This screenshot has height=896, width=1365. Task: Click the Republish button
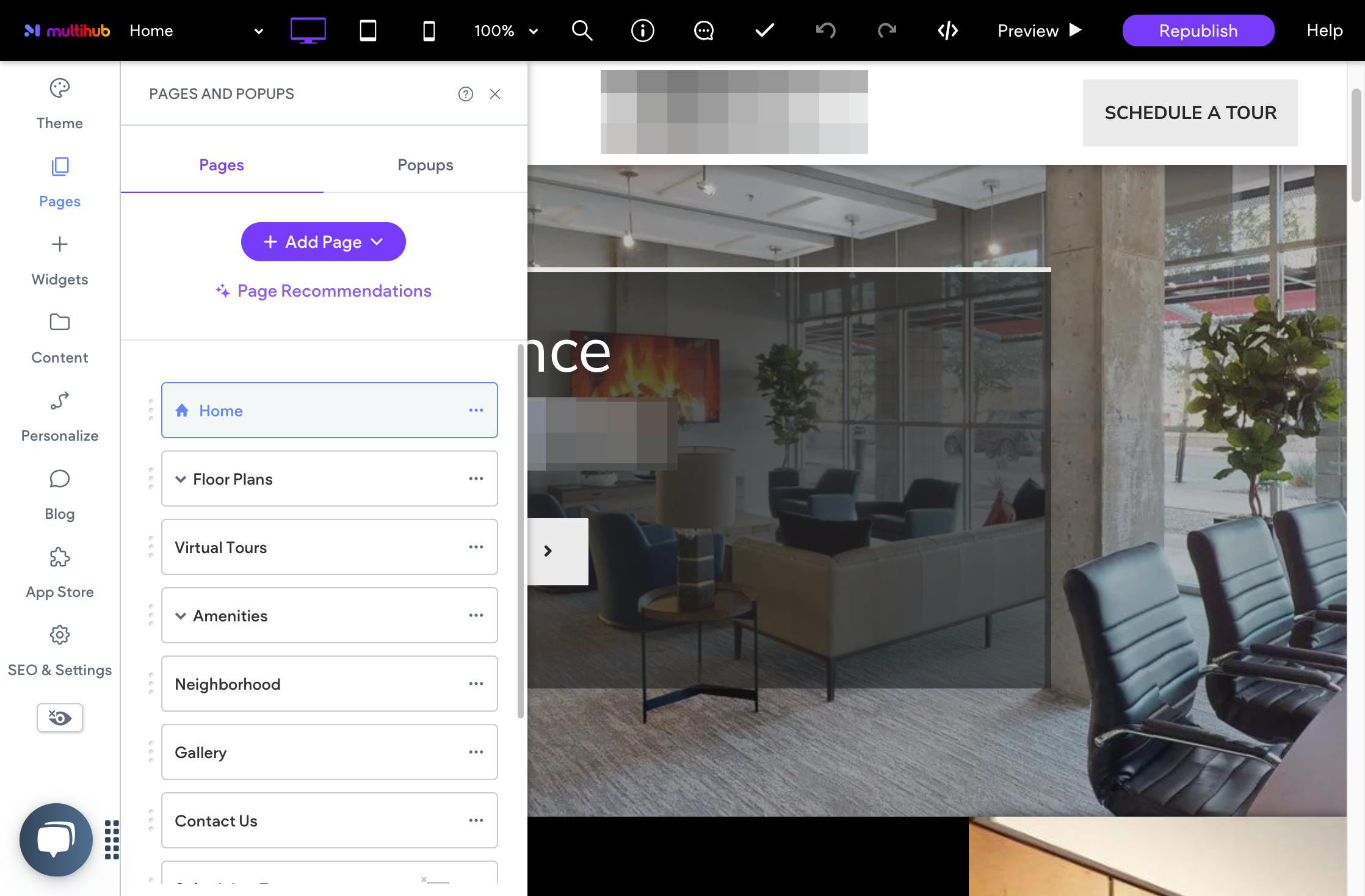click(1198, 31)
